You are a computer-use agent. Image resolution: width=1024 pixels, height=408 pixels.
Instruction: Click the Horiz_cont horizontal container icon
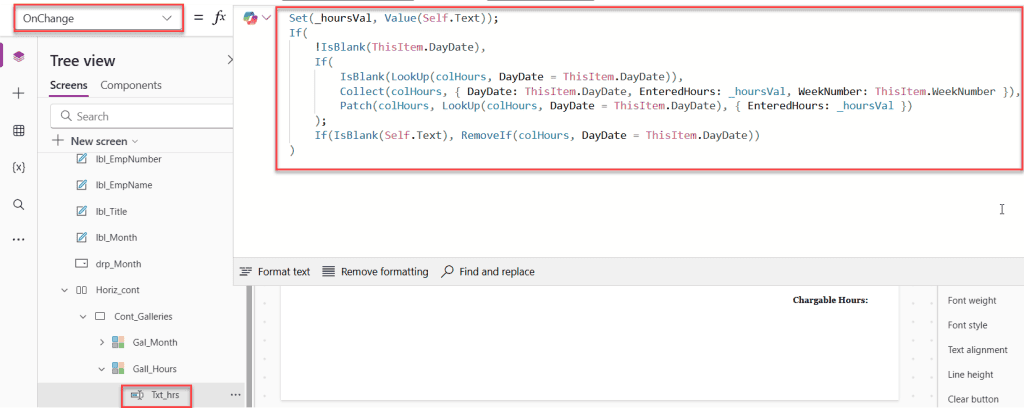click(x=82, y=290)
